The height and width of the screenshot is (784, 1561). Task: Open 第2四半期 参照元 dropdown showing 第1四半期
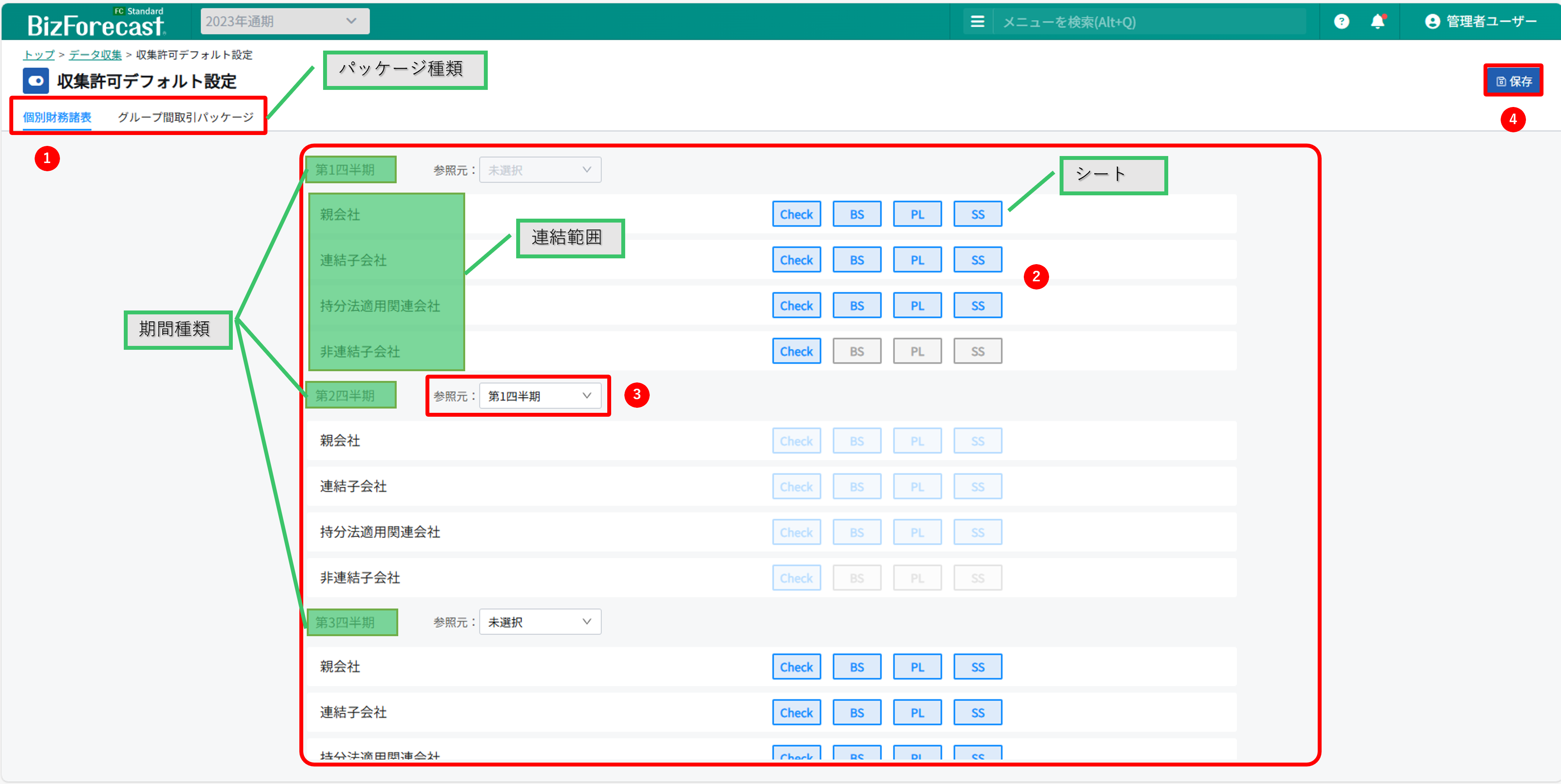[539, 396]
